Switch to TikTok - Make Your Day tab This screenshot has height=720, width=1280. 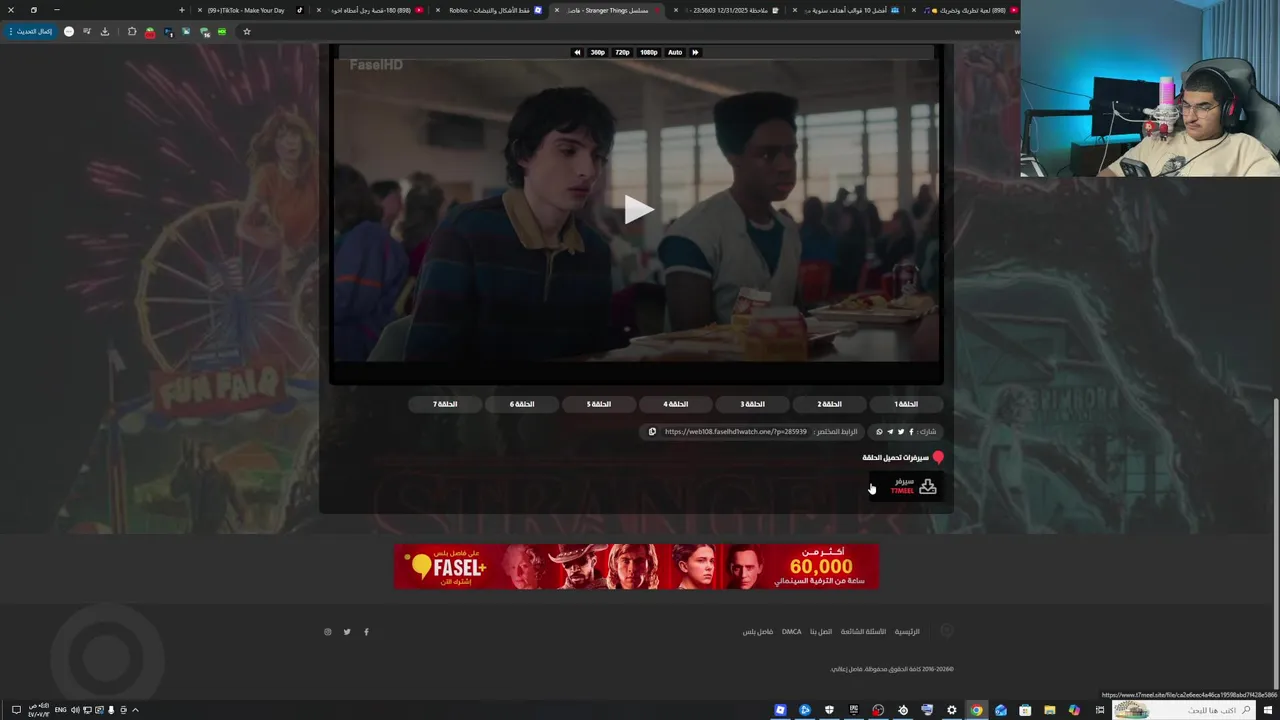(250, 10)
